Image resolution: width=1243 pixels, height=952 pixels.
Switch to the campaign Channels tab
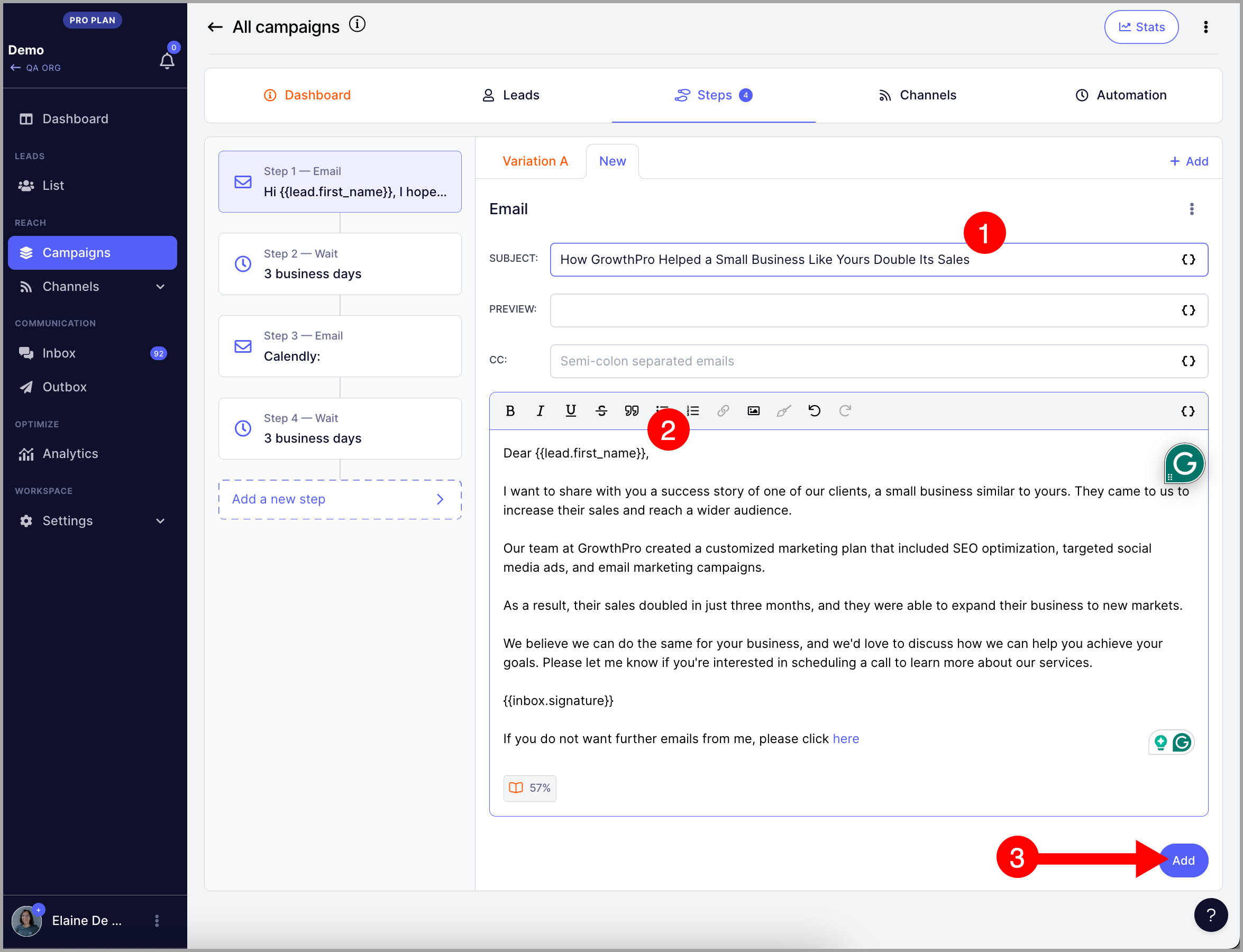[x=917, y=95]
